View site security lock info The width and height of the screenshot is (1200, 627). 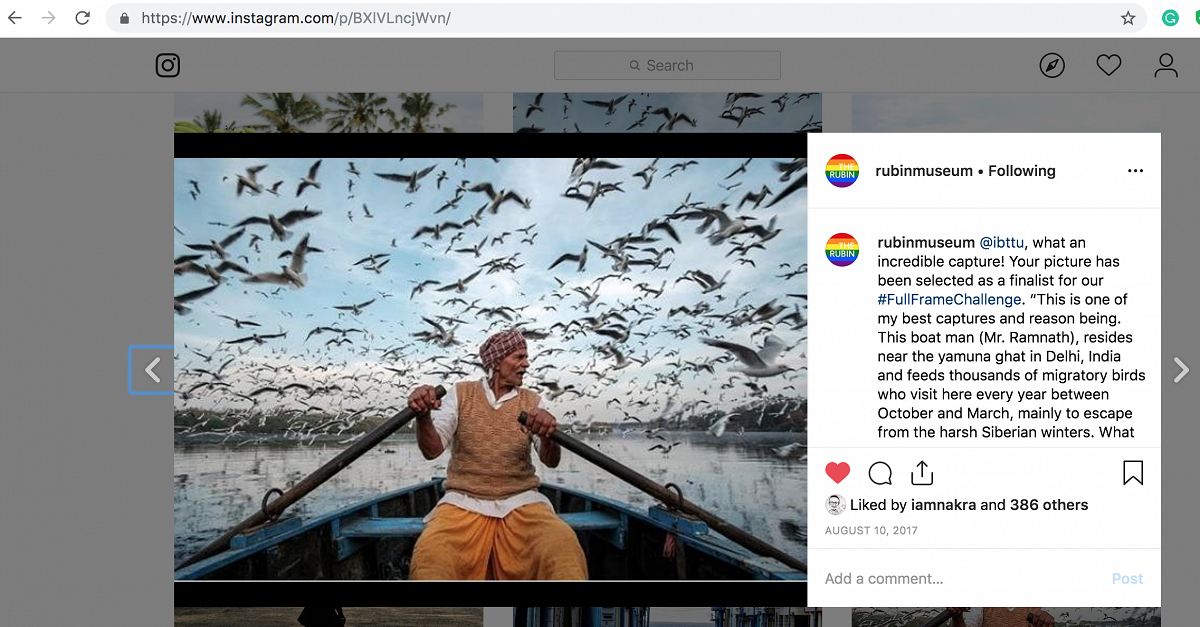(x=124, y=18)
